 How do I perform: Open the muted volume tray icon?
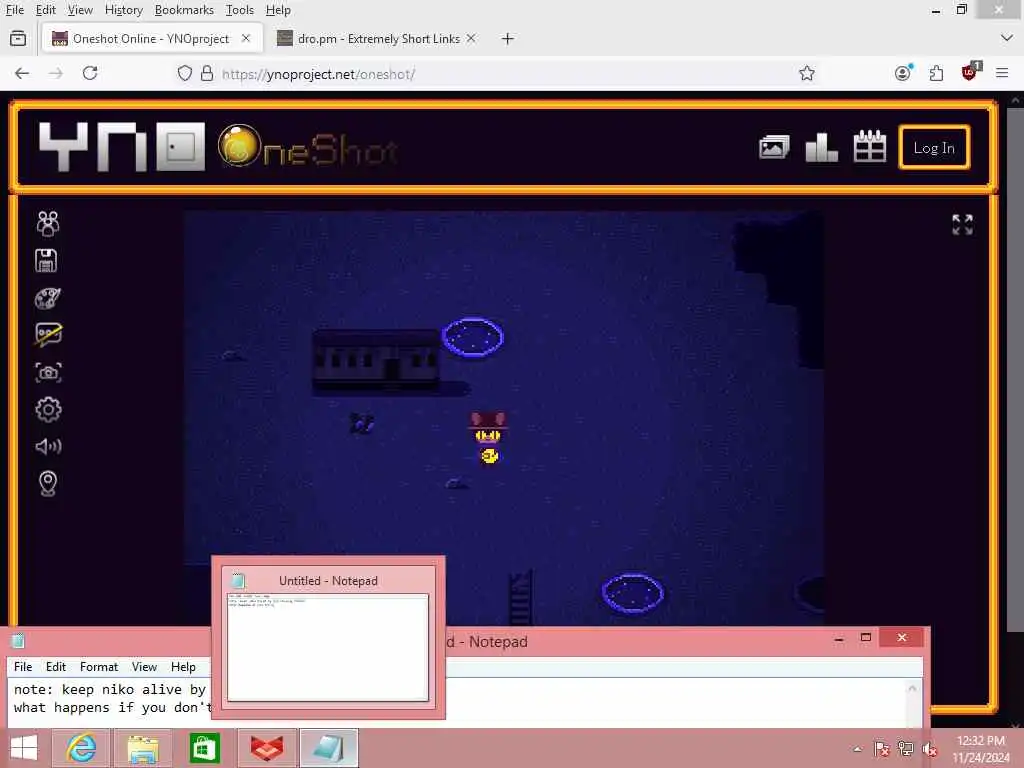[x=930, y=749]
